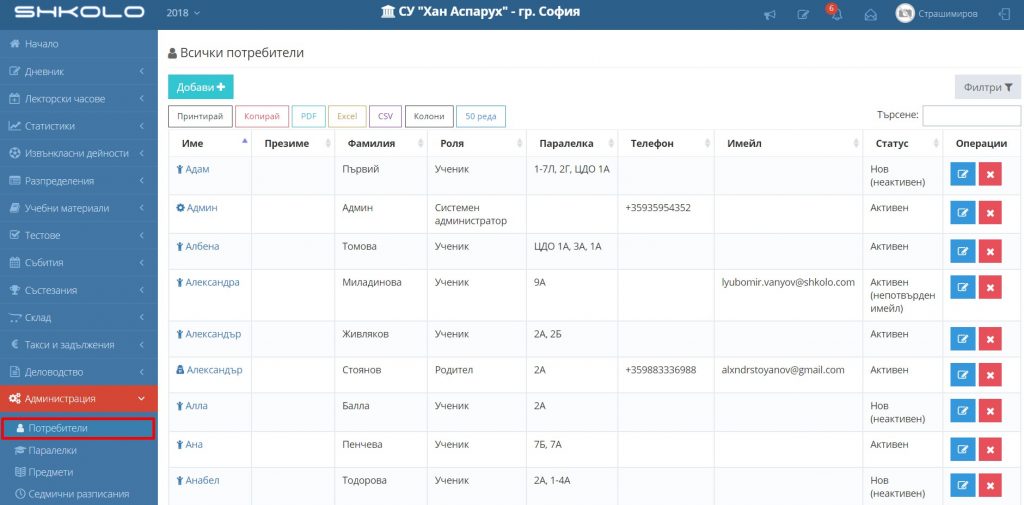
Task: Edit user Анабел Тодорова
Action: pyautogui.click(x=963, y=485)
